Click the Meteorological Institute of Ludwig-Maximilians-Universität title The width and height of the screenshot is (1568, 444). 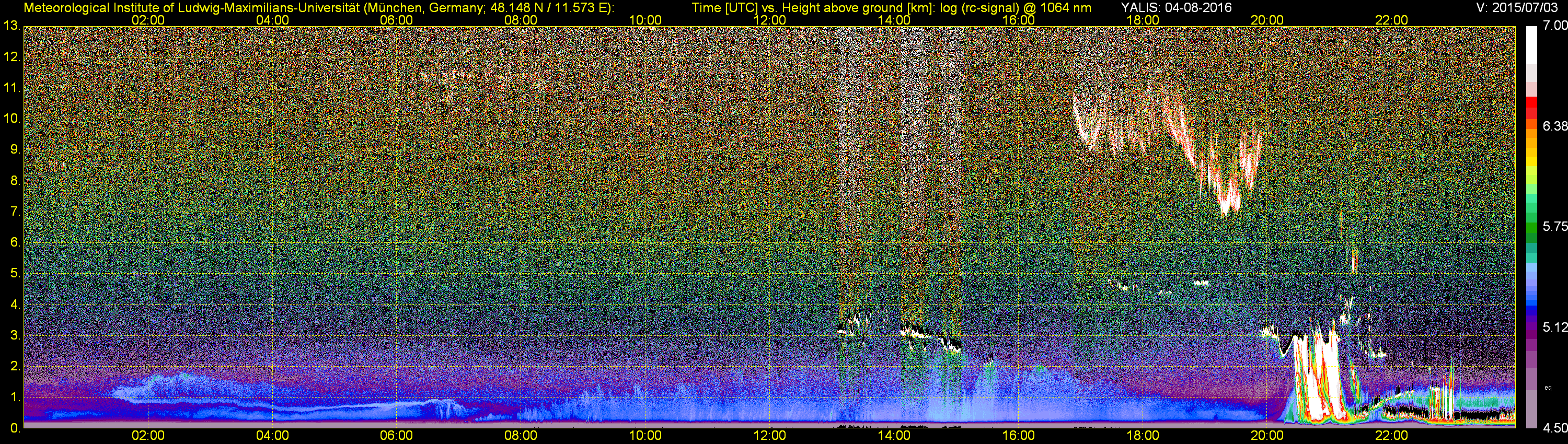point(319,7)
